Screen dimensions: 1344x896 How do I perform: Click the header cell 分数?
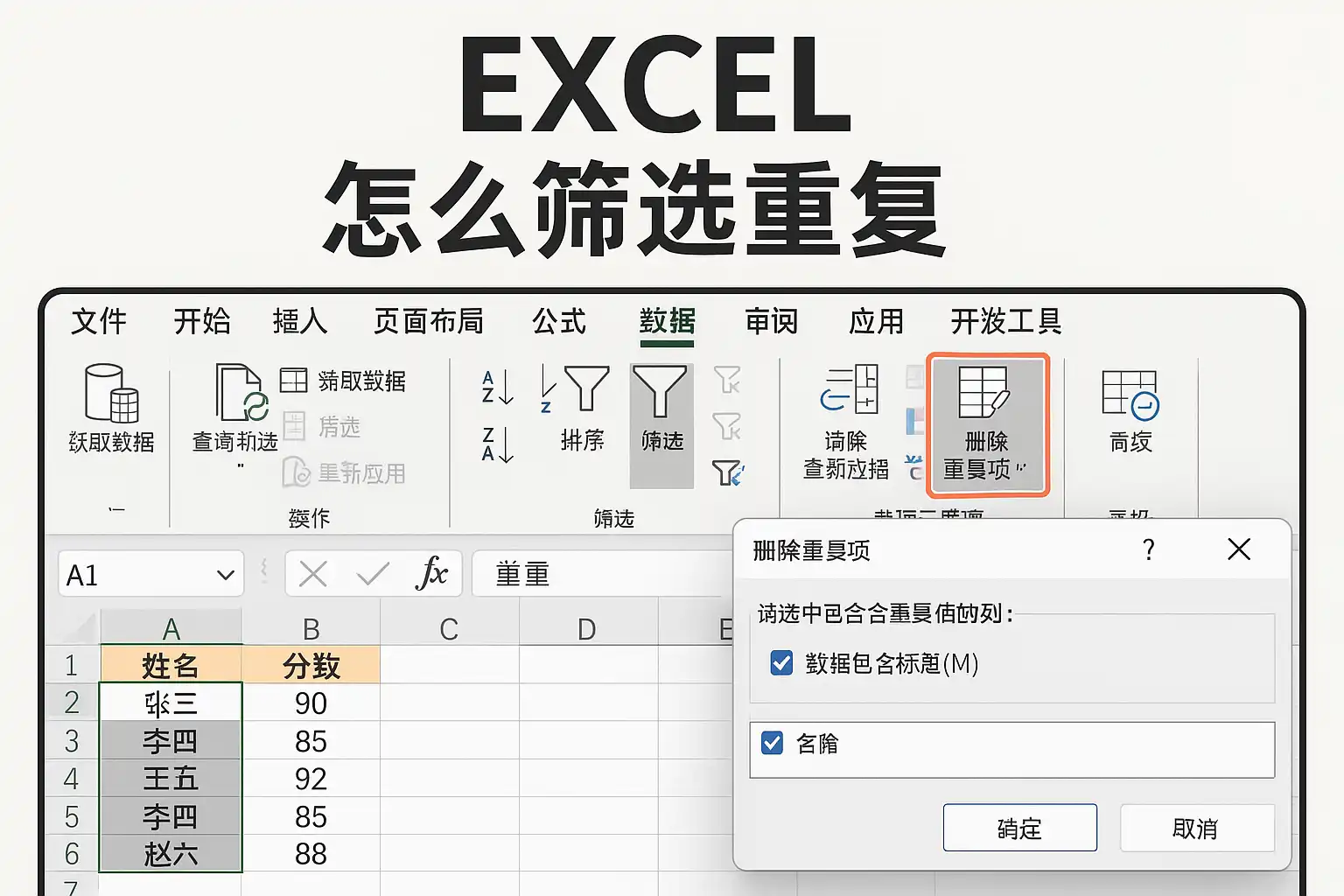[311, 665]
